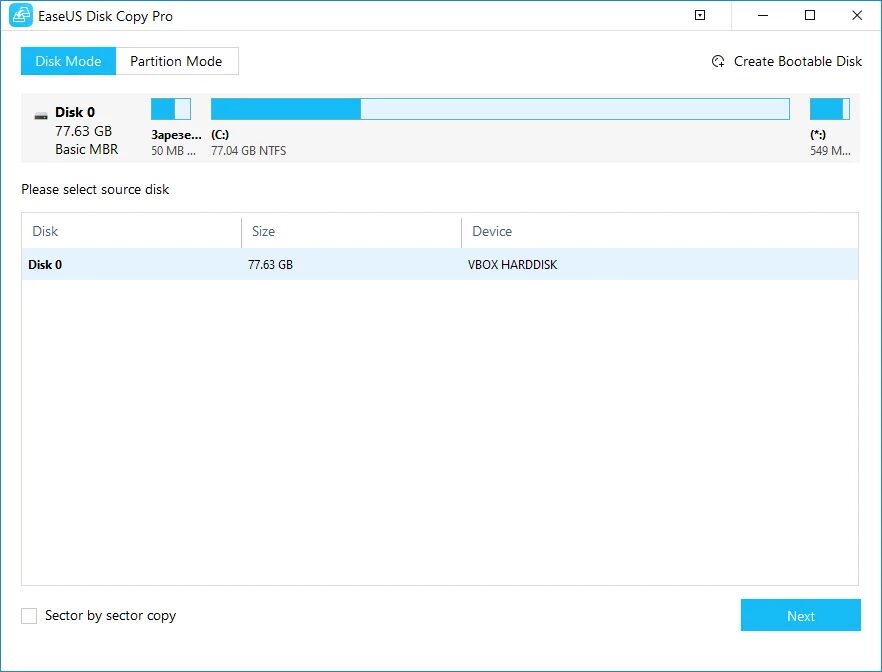Enable Sector by sector copy checkbox
The width and height of the screenshot is (882, 672).
click(29, 616)
